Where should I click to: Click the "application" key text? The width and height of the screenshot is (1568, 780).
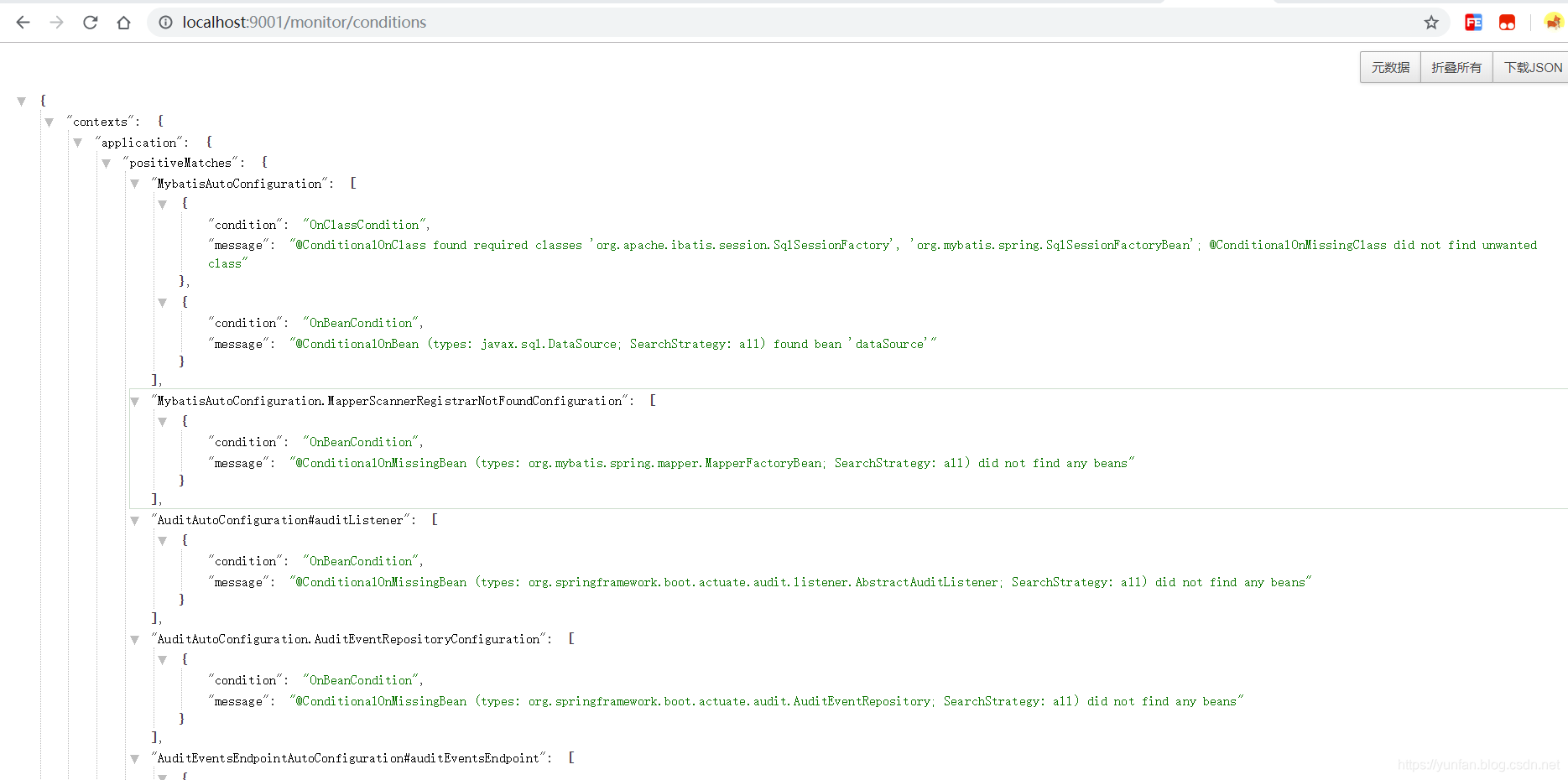(139, 143)
